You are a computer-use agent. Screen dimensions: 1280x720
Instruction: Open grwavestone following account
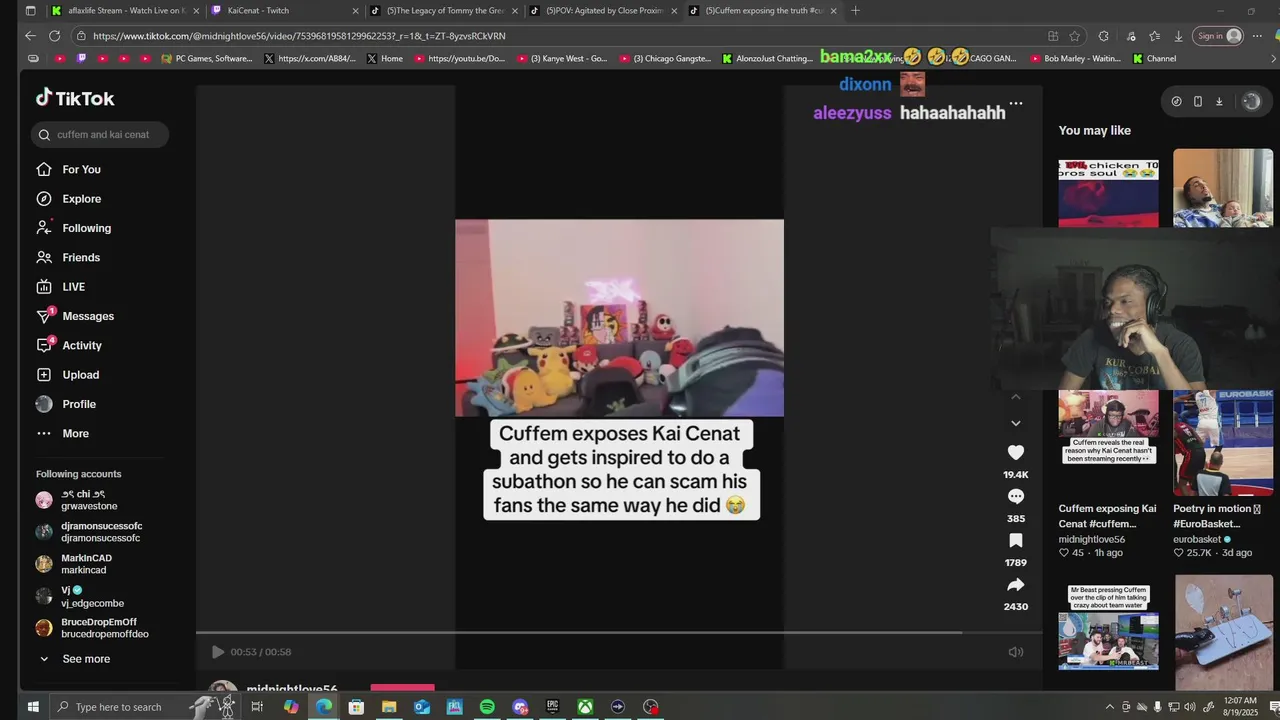(x=90, y=500)
